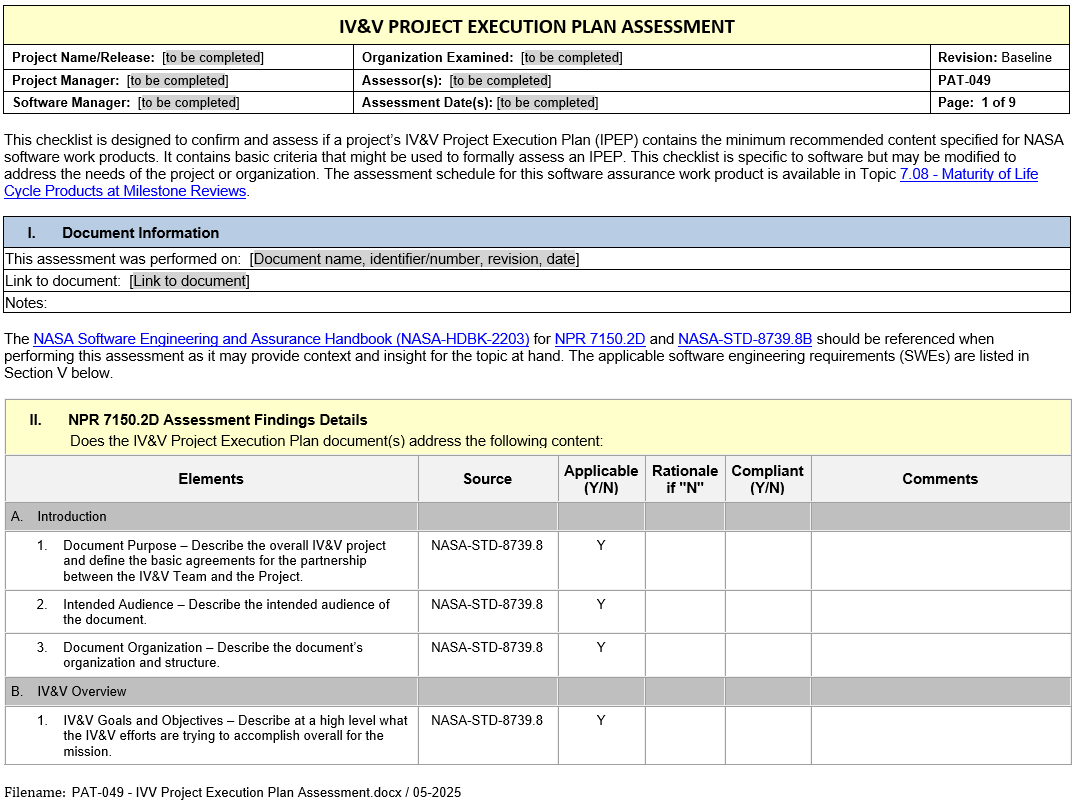The image size is (1077, 800).
Task: Click the NASA-STD-8739.8B hyperlink
Action: [x=745, y=339]
